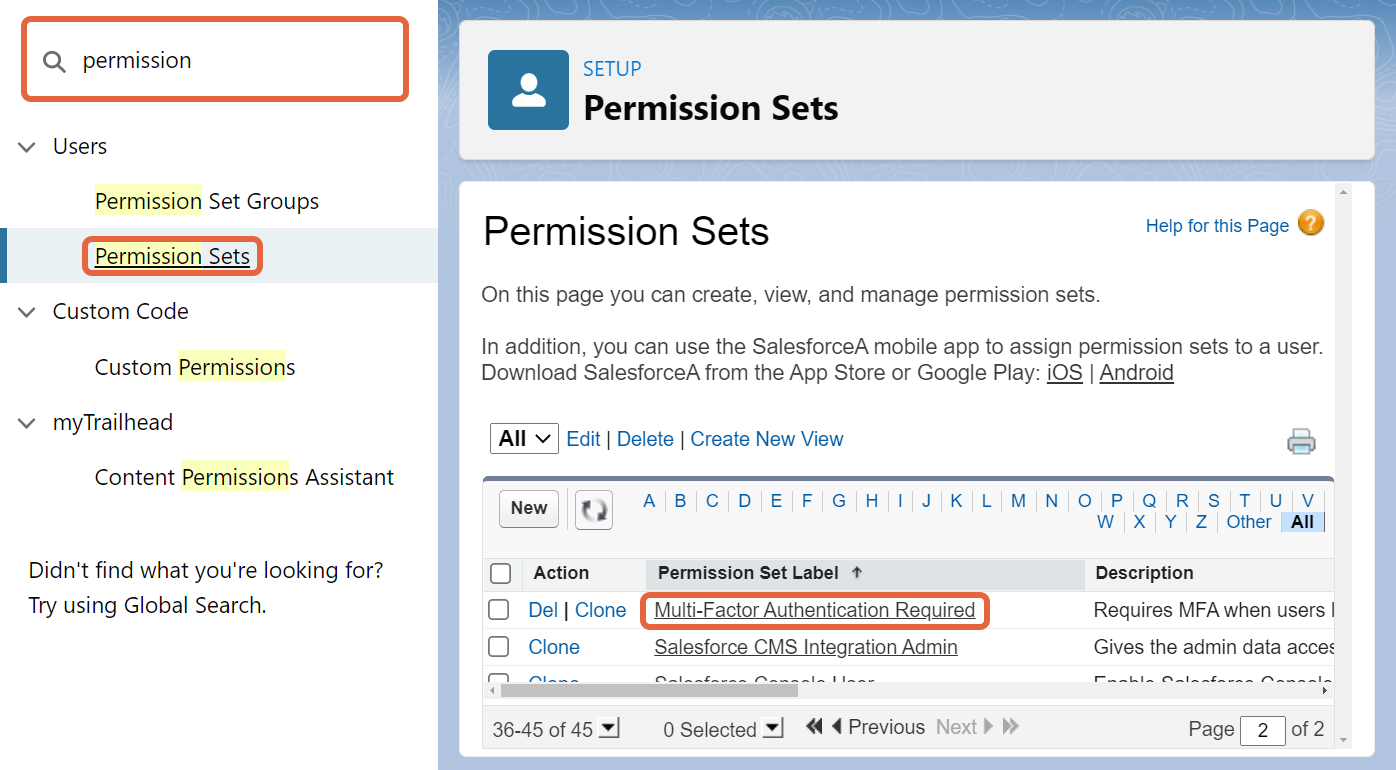Click the New button to create permission set

[x=528, y=508]
